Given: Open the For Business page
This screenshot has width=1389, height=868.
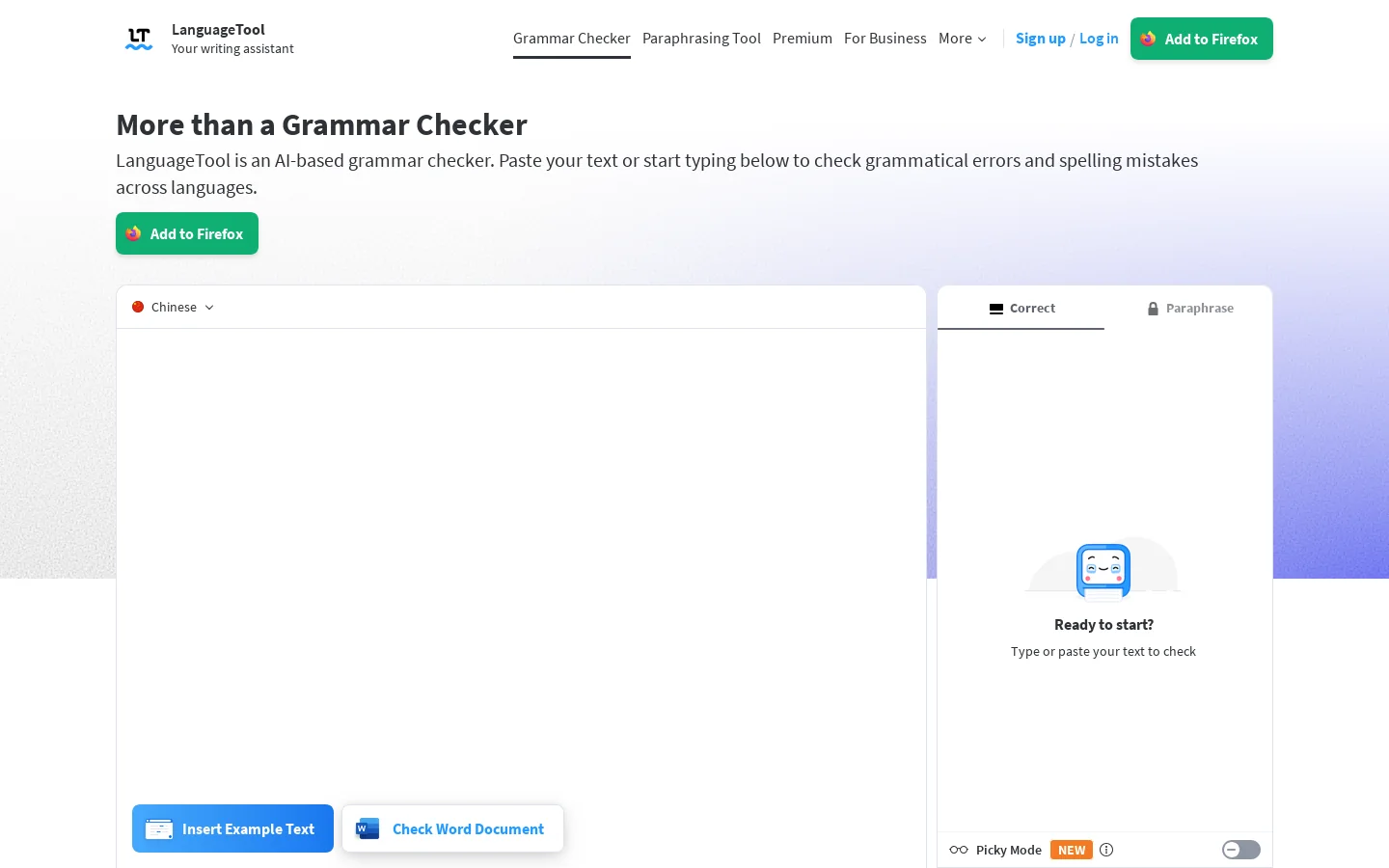Looking at the screenshot, I should click(885, 39).
